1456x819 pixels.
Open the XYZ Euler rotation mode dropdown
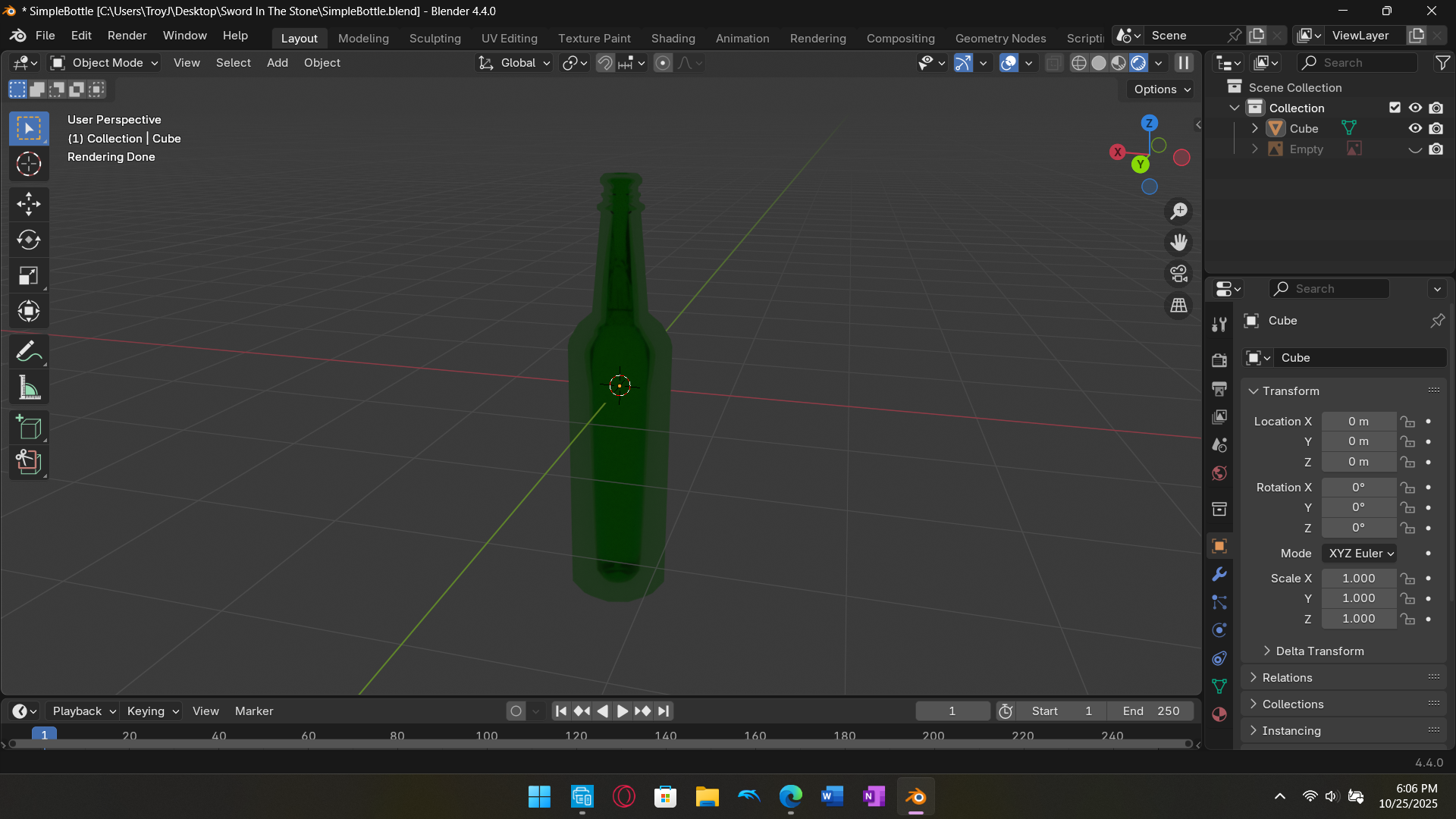point(1360,554)
